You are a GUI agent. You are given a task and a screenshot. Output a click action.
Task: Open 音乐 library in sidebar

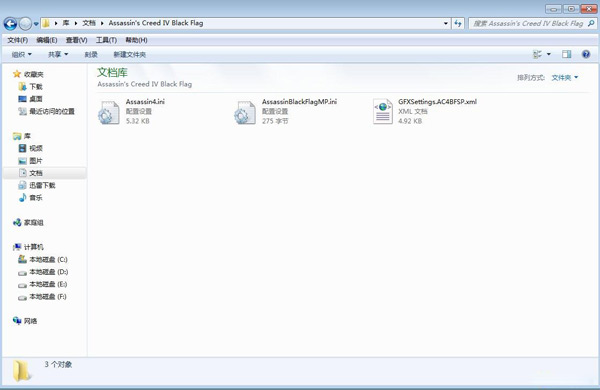click(36, 198)
